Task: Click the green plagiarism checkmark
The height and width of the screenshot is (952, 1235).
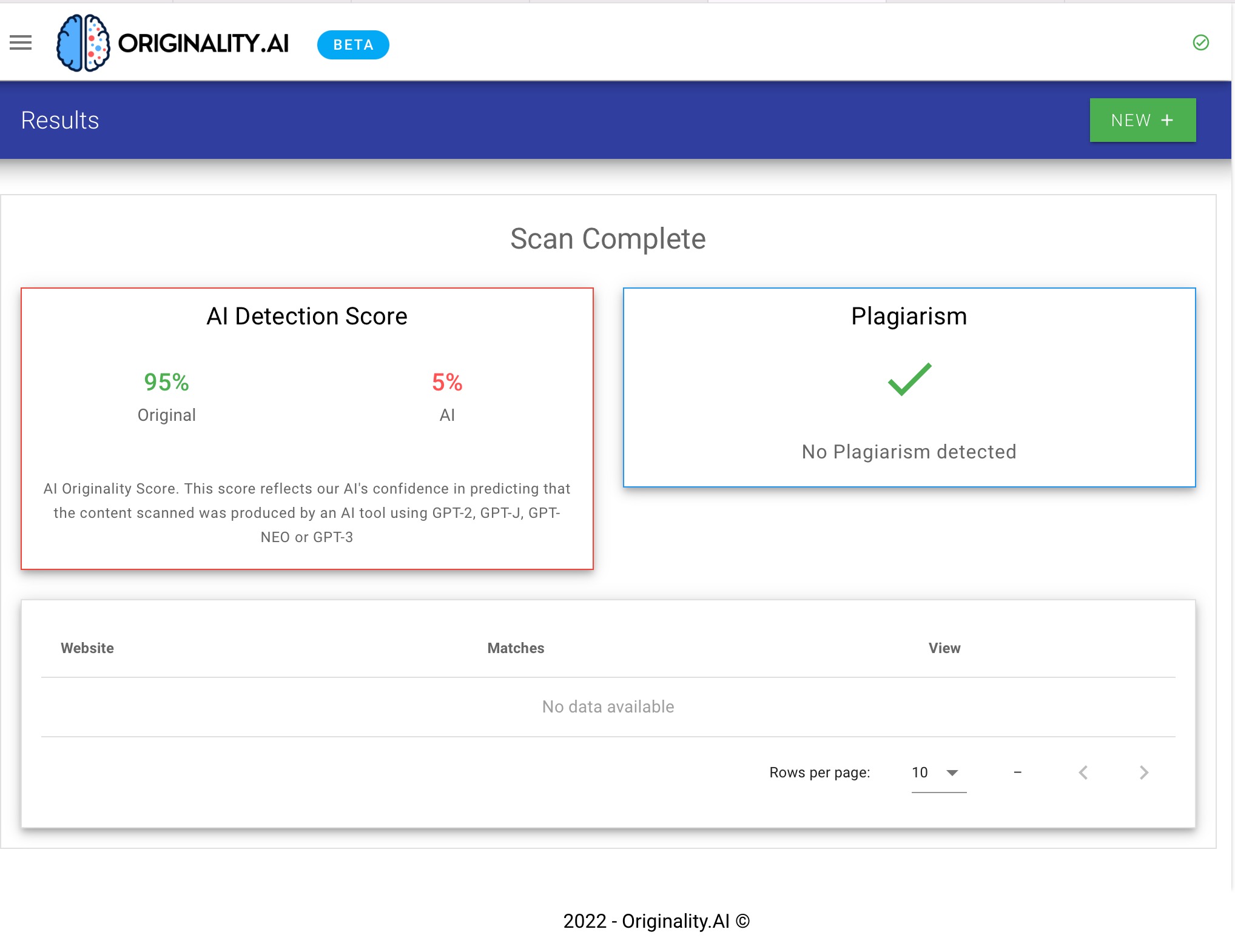Action: 909,380
